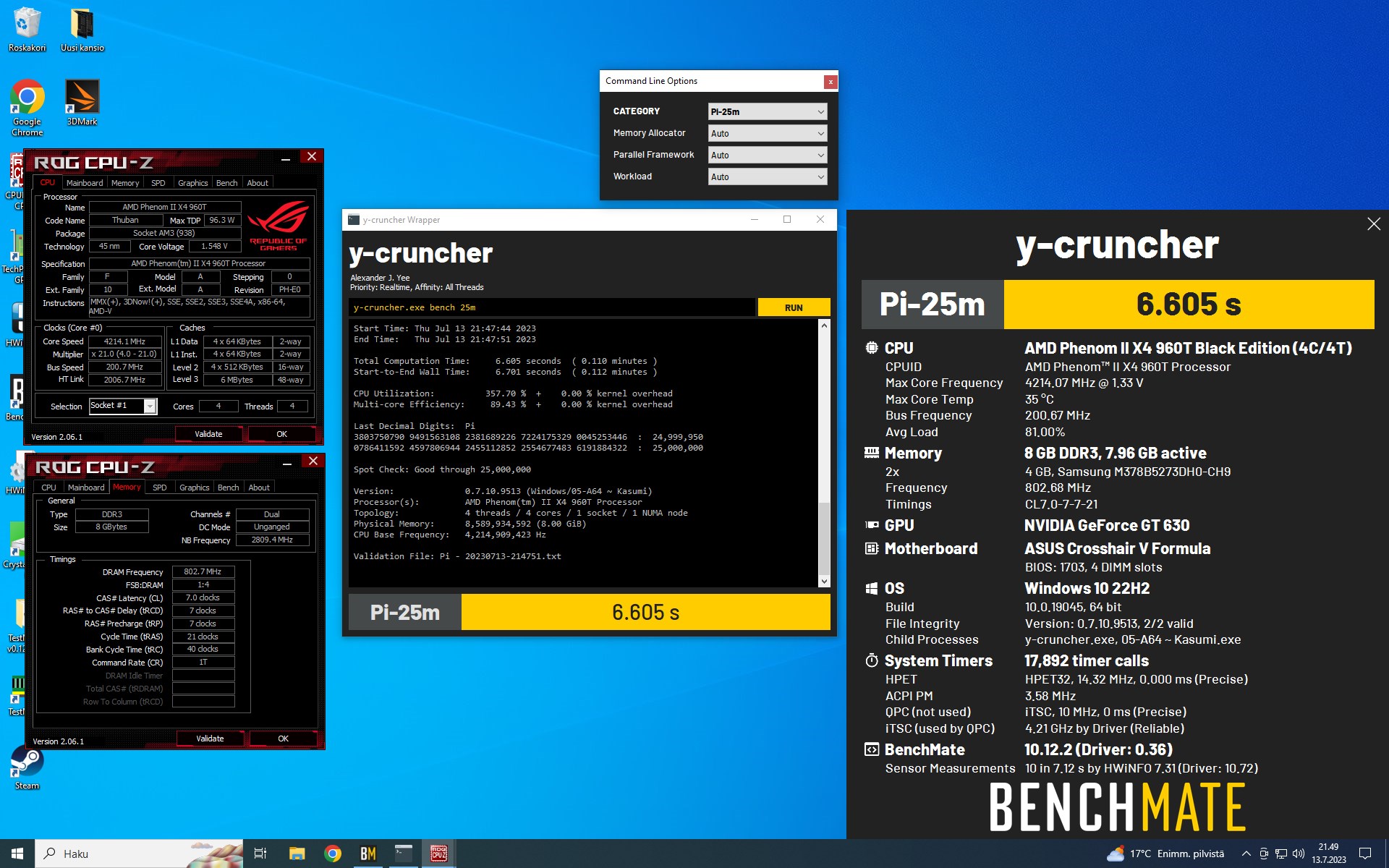Open Bench tab in lower CPU-Z

point(229,488)
